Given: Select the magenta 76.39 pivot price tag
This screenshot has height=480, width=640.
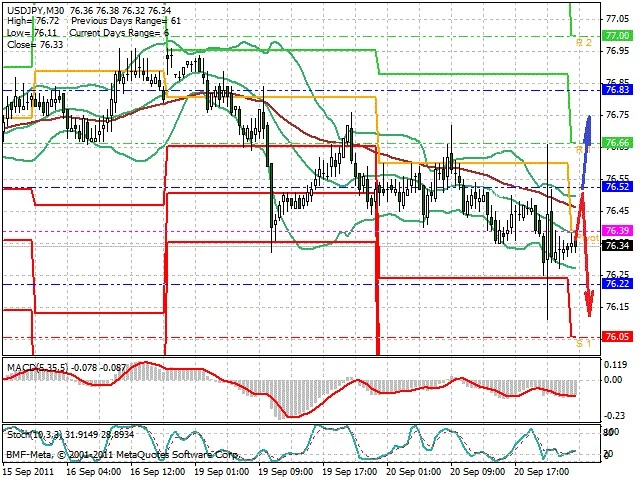Looking at the screenshot, I should (618, 231).
